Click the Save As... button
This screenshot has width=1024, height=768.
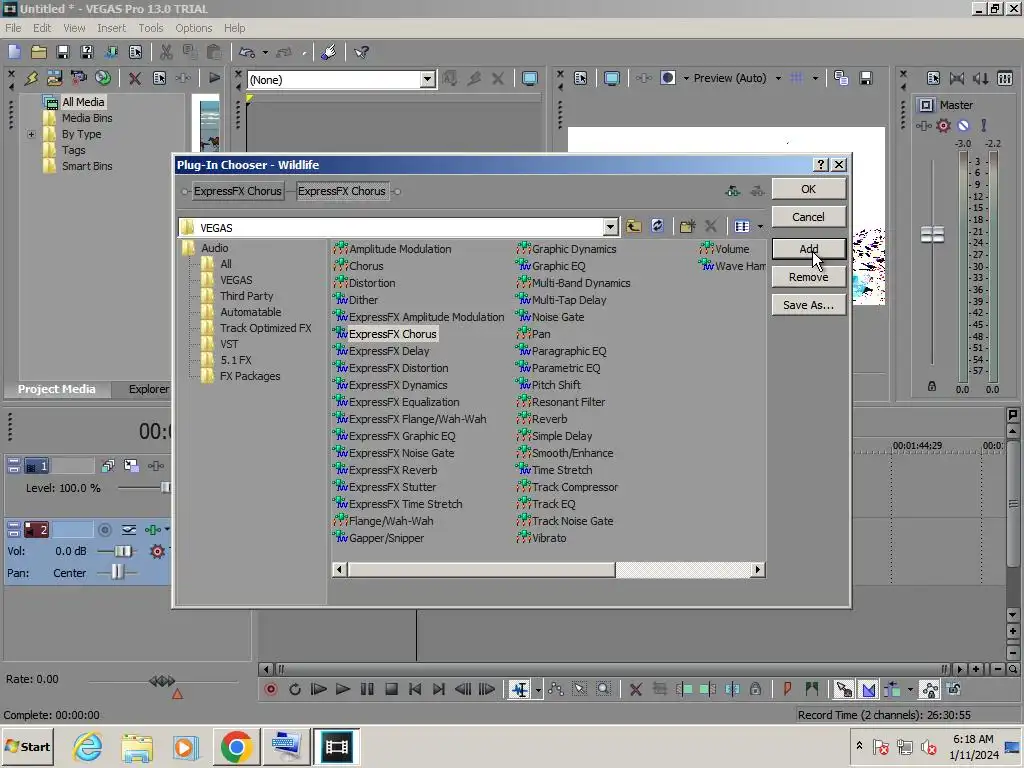[808, 305]
